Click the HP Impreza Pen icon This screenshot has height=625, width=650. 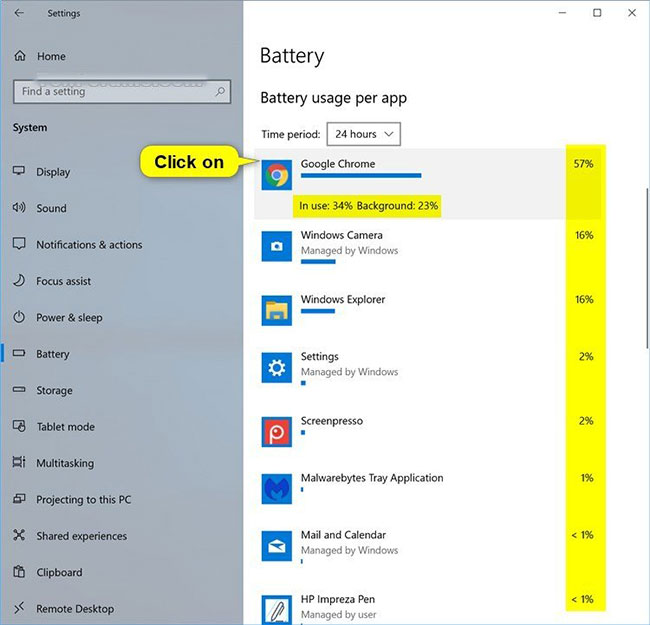point(276,610)
